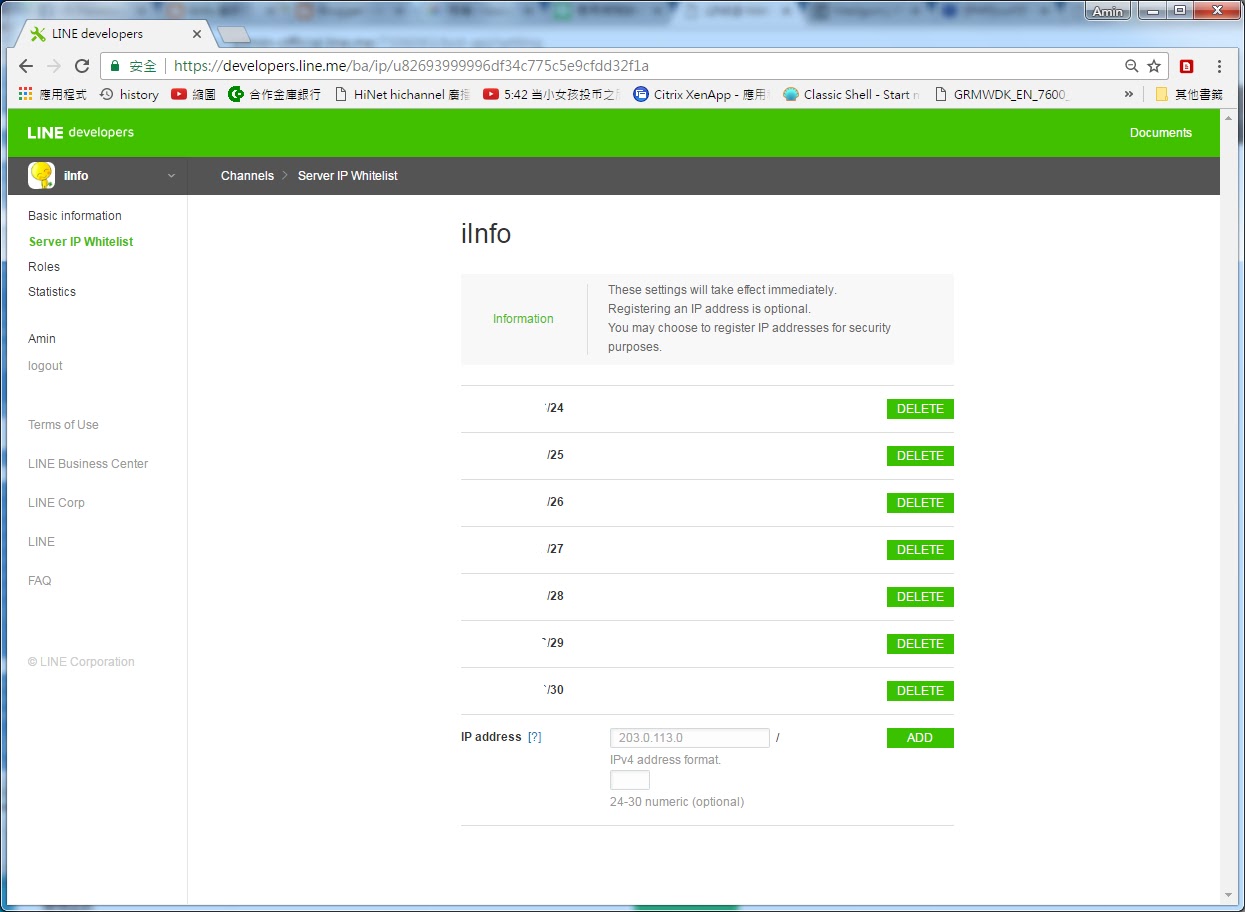Click the zoom magnifier icon in address bar

tap(1131, 66)
